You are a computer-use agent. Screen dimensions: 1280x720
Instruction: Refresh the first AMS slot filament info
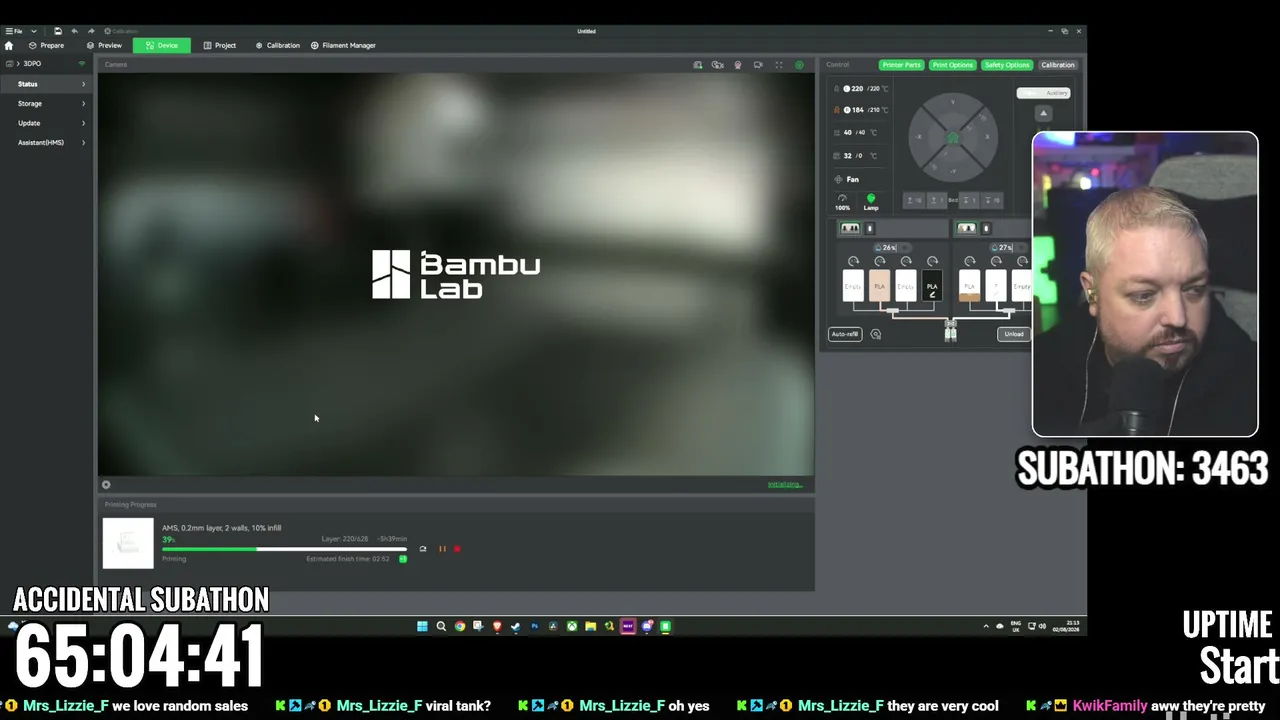853,261
